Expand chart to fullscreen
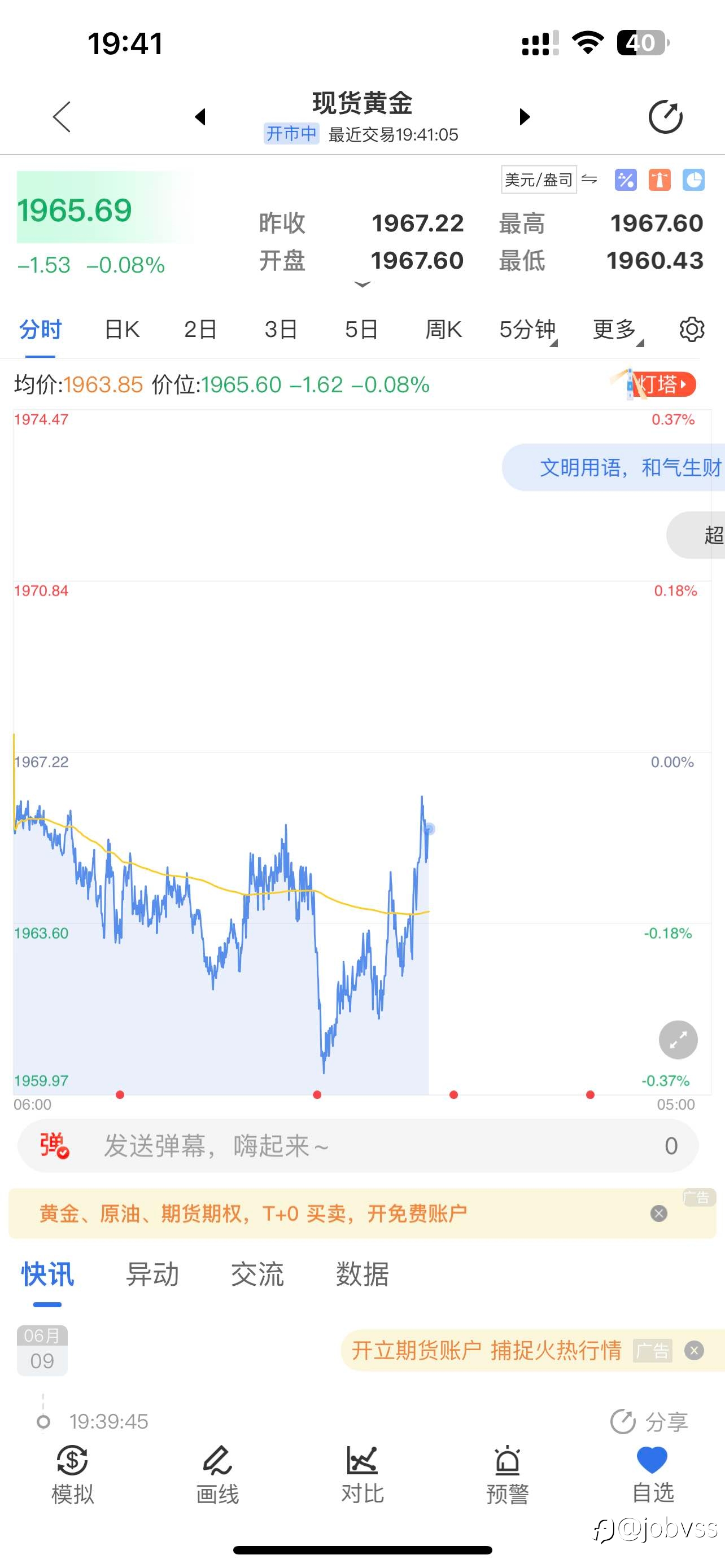Viewport: 725px width, 1568px height. (678, 1040)
